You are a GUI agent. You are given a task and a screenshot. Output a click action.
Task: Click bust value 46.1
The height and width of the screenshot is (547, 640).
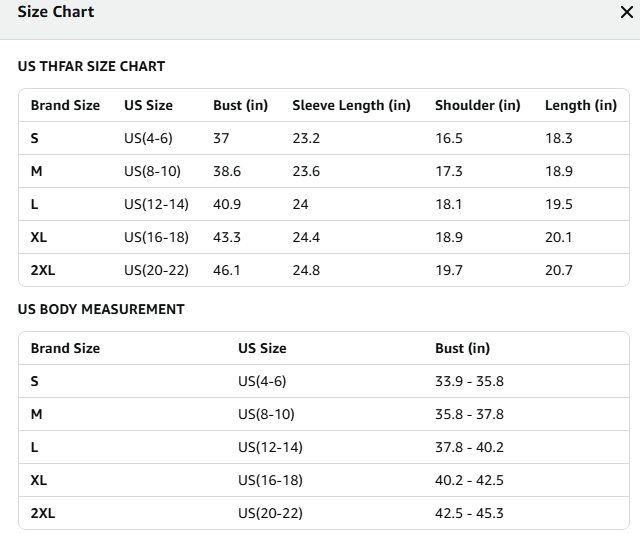[x=227, y=271]
